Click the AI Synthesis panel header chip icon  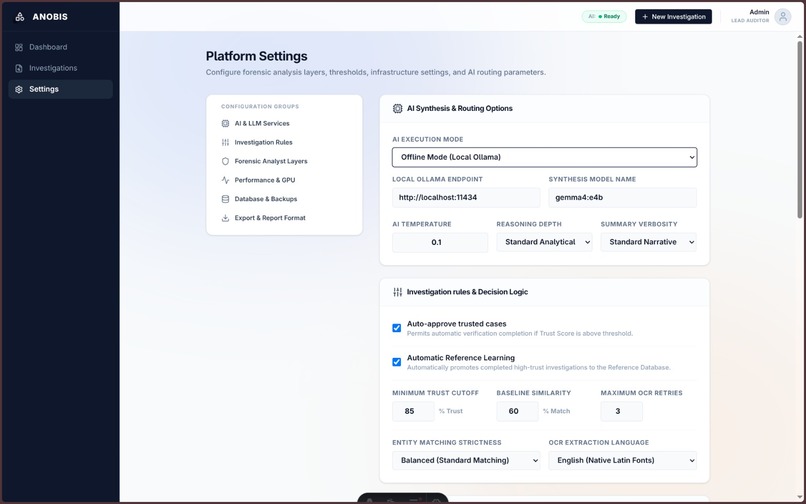coord(397,109)
